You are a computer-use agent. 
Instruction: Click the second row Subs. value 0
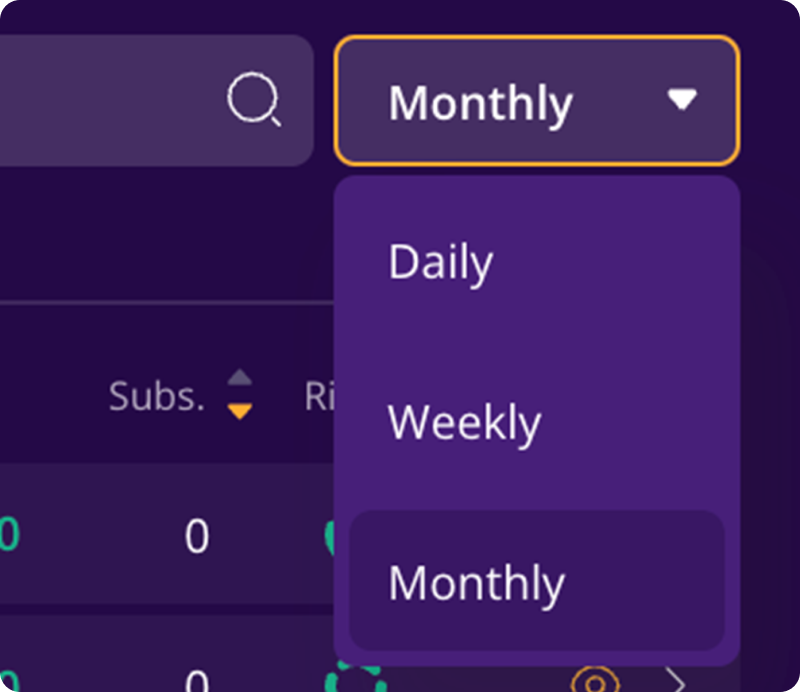pos(197,681)
